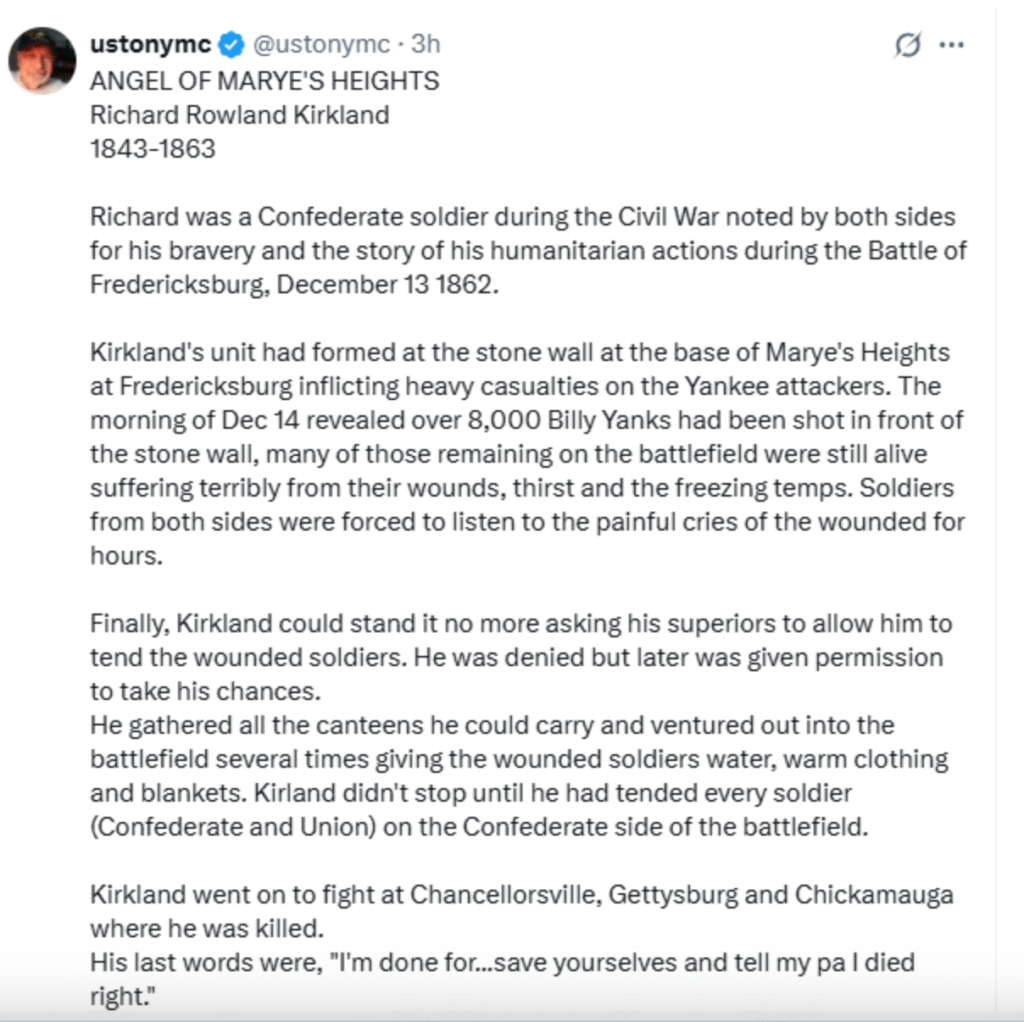1024x1022 pixels.
Task: Open the three-dot More options menu
Action: click(952, 45)
